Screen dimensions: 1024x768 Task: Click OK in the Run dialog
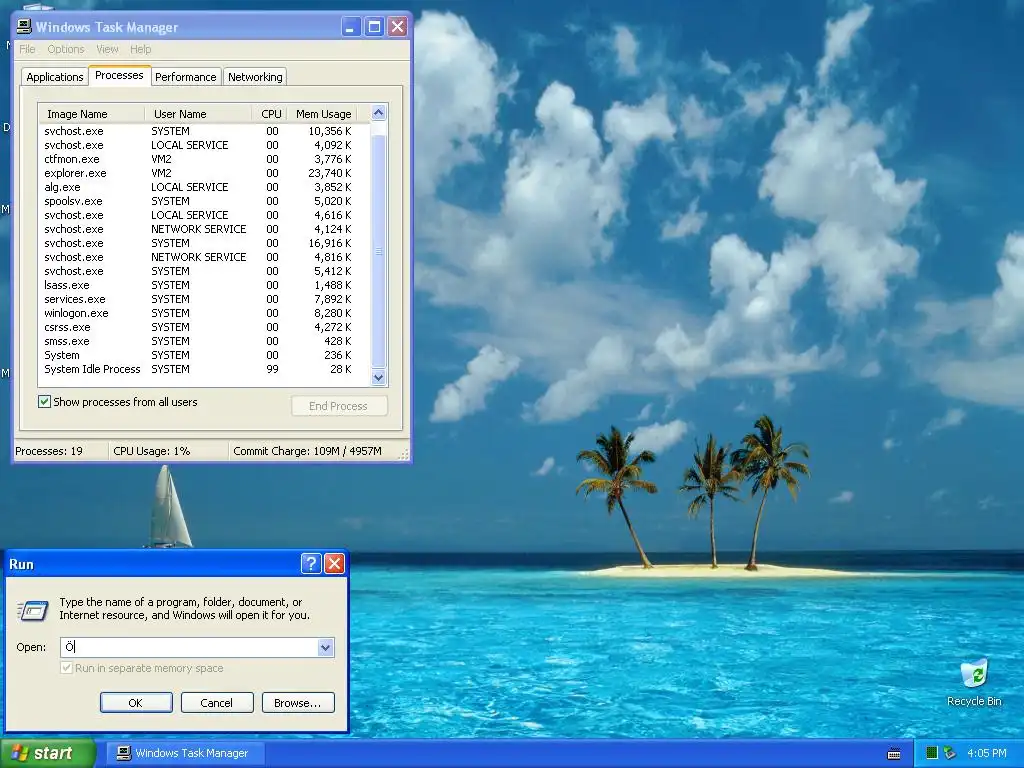tap(136, 703)
